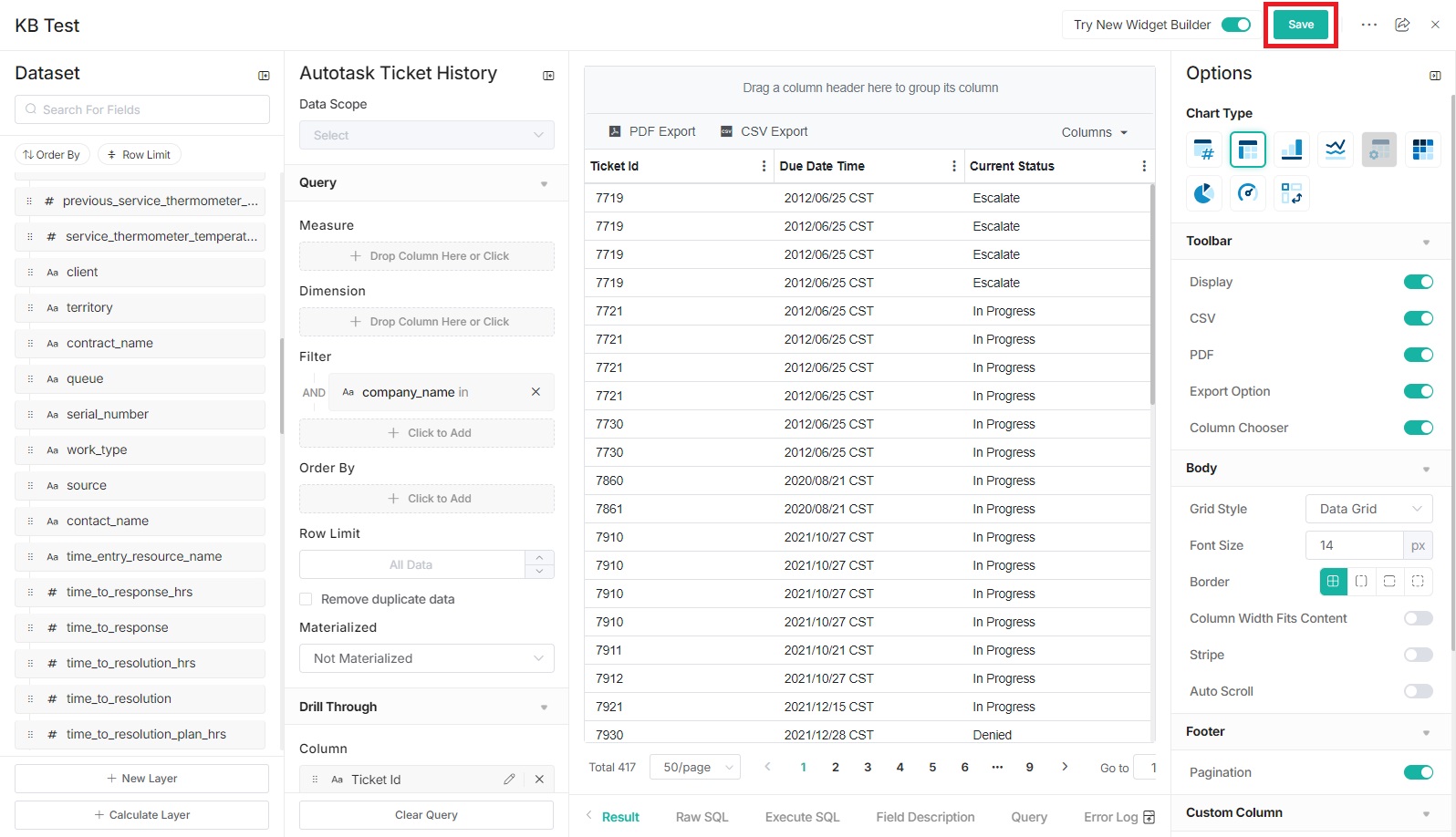
Task: Click the Search For Fields input
Action: point(142,109)
